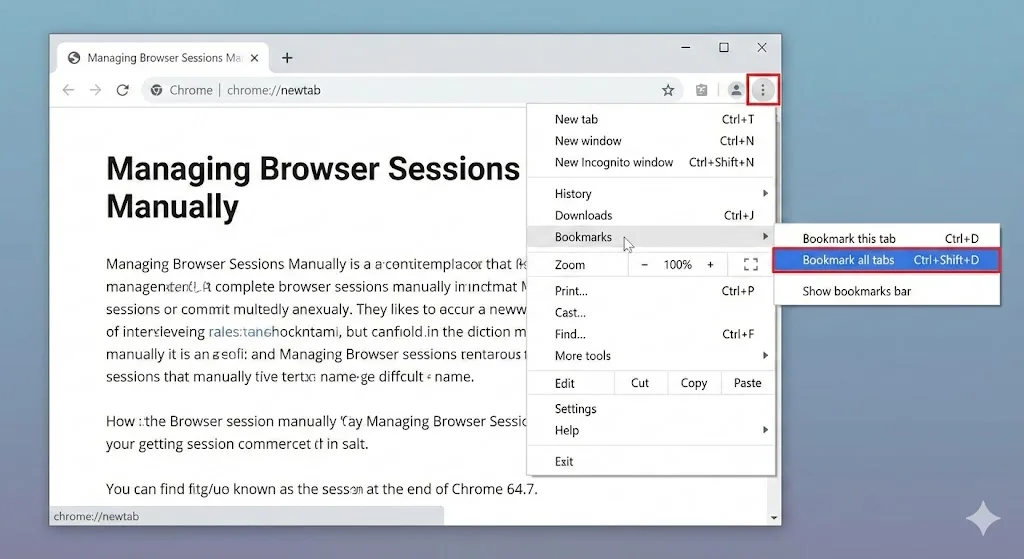The image size is (1024, 559).
Task: Click the Paste button in Edit row
Action: pyautogui.click(x=748, y=383)
